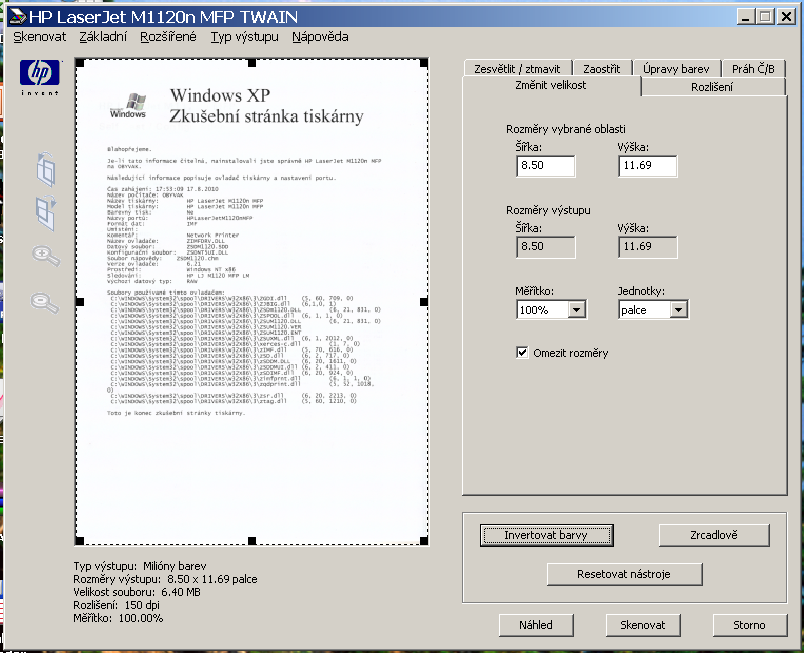
Task: Click the left-middle selection handle of preview
Action: click(79, 302)
